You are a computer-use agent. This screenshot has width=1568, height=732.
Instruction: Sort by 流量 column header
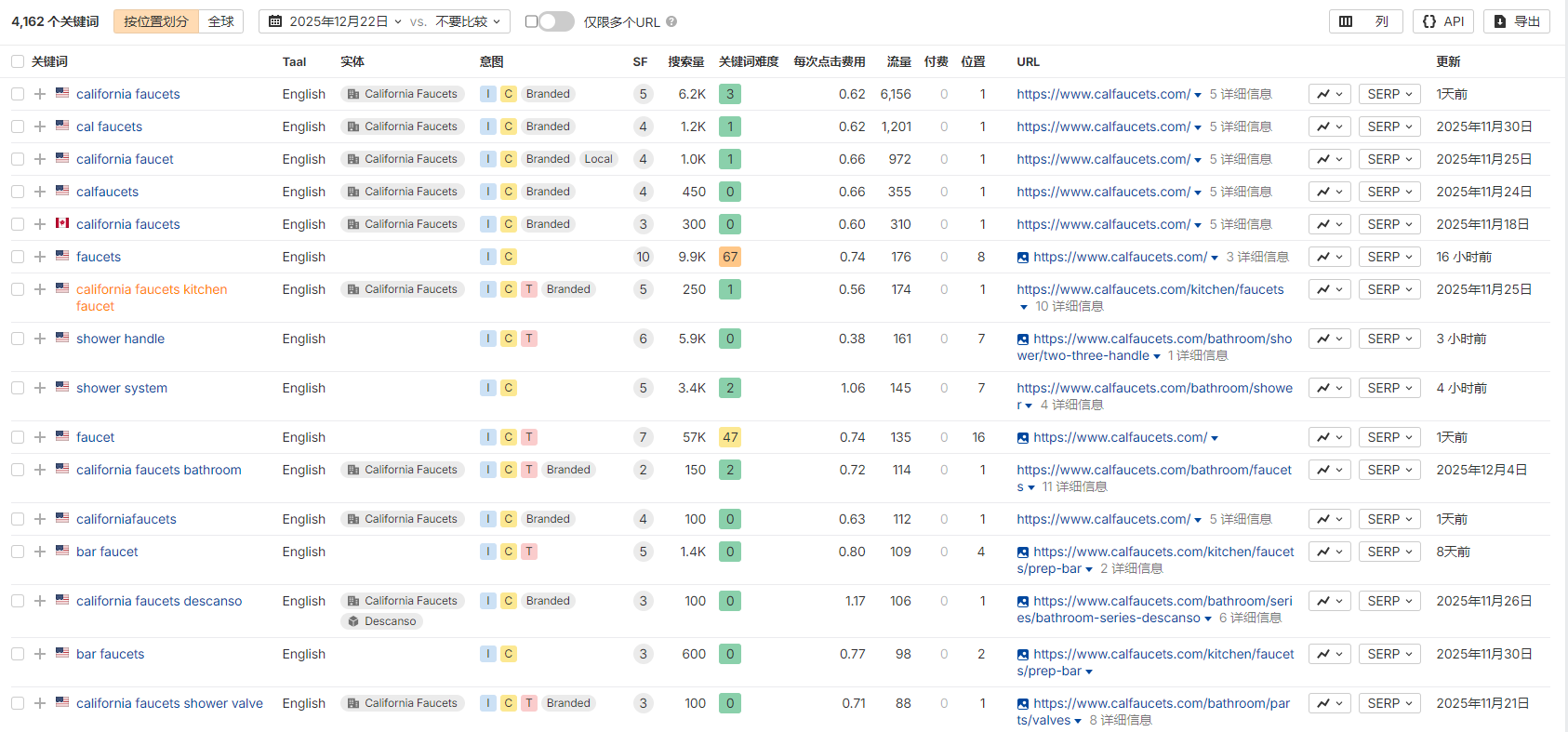(899, 61)
